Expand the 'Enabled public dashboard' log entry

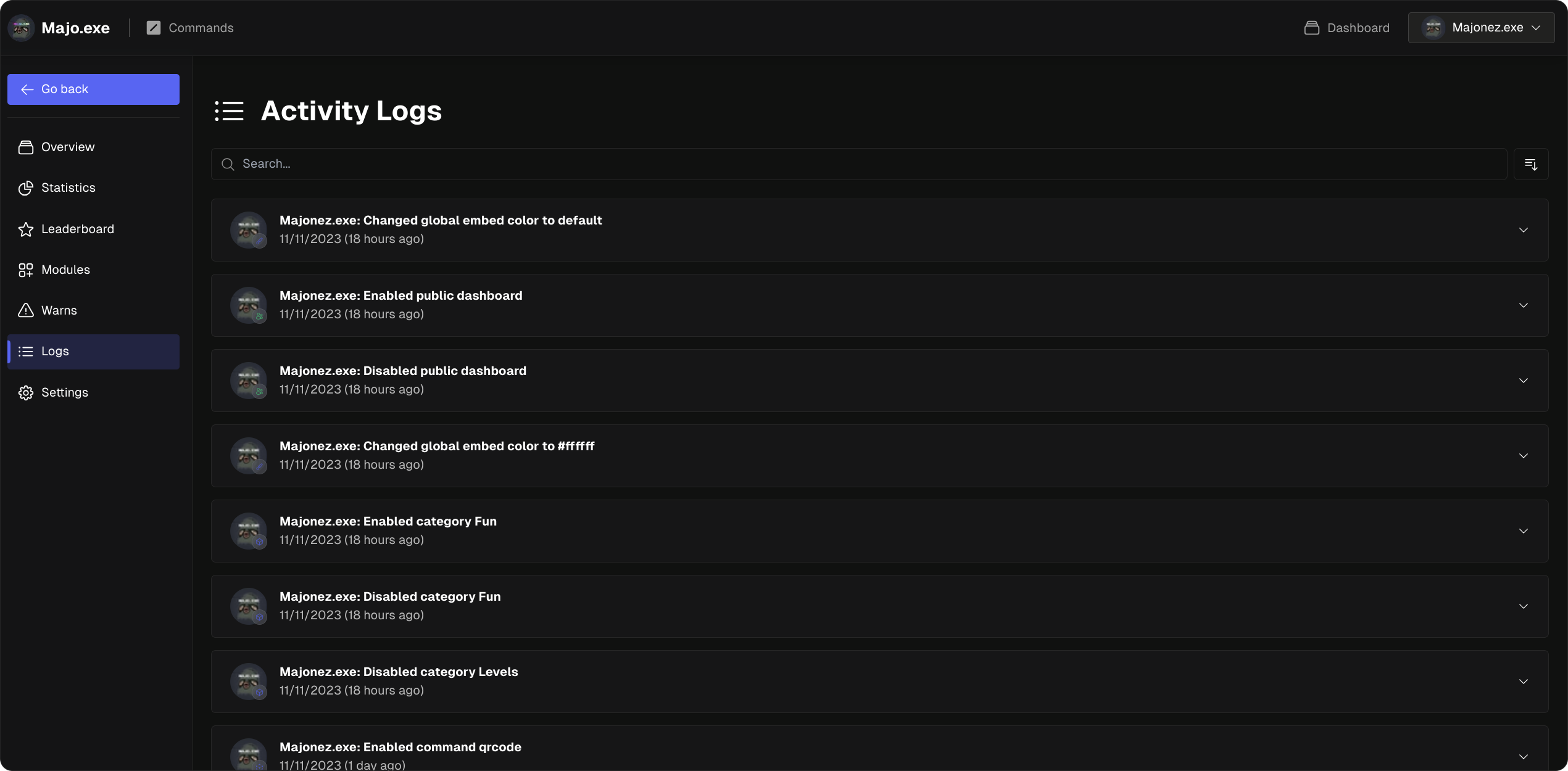click(1524, 305)
